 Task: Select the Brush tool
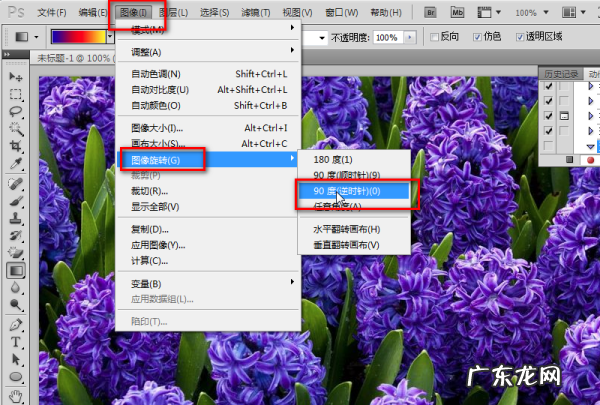coord(16,201)
